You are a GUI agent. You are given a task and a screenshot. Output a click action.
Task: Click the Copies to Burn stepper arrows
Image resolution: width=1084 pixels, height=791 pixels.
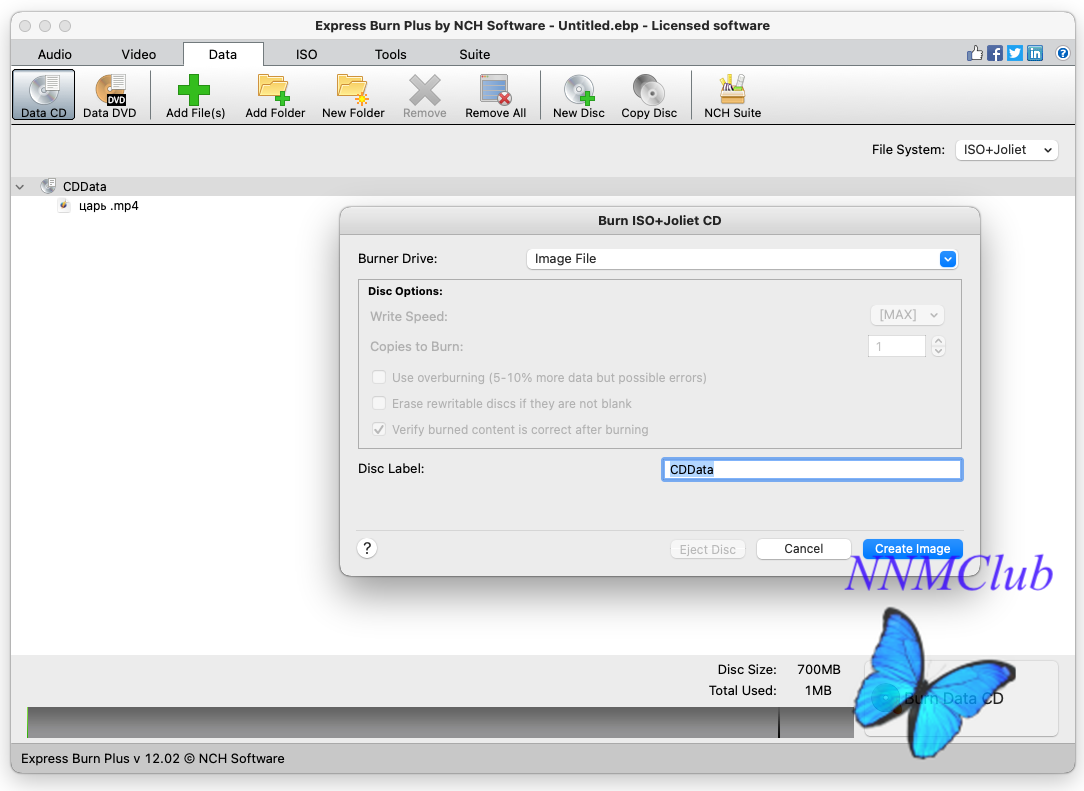tap(938, 346)
